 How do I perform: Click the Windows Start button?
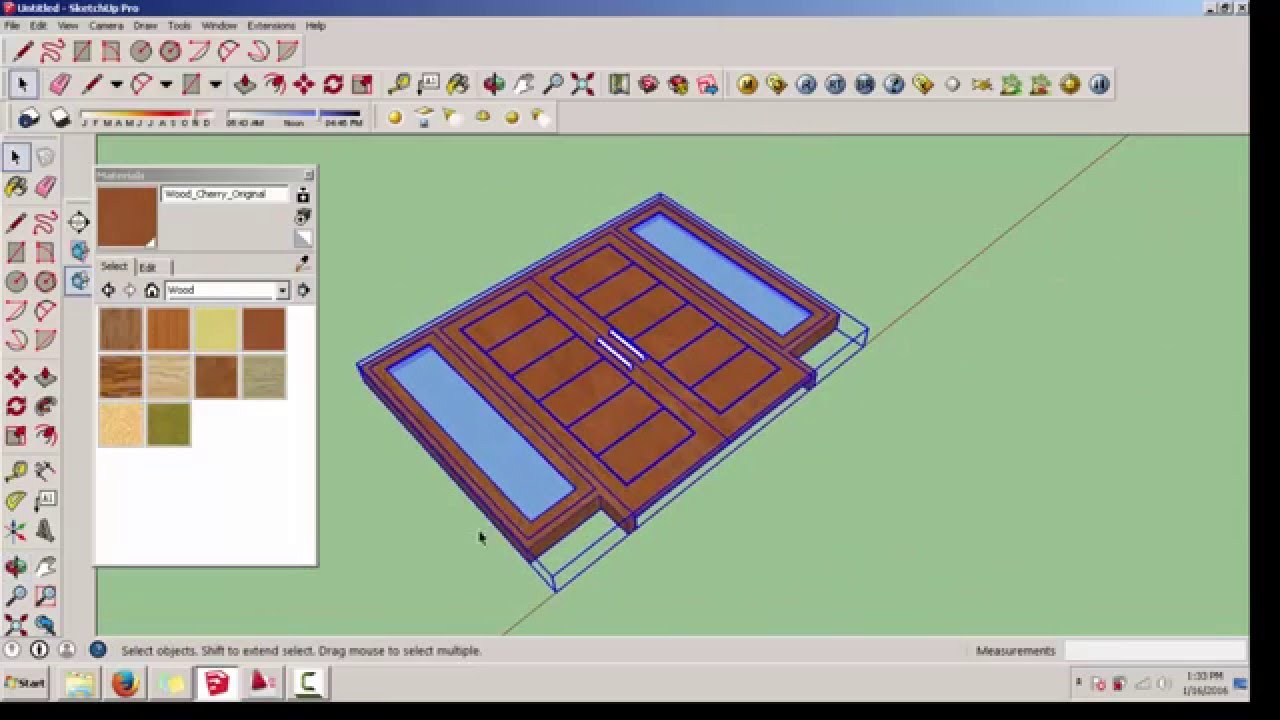25,683
